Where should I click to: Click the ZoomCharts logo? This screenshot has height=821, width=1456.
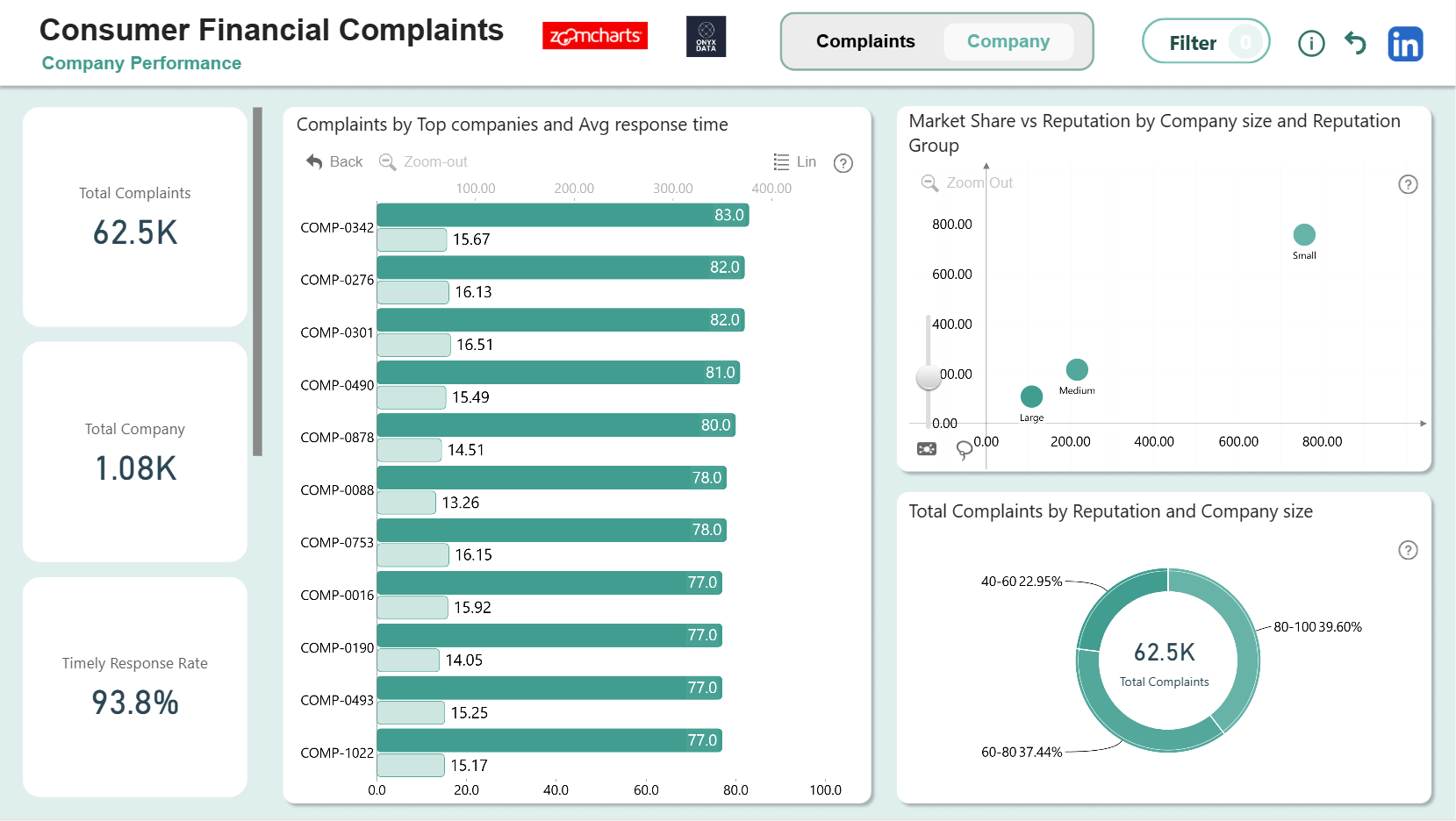click(595, 36)
